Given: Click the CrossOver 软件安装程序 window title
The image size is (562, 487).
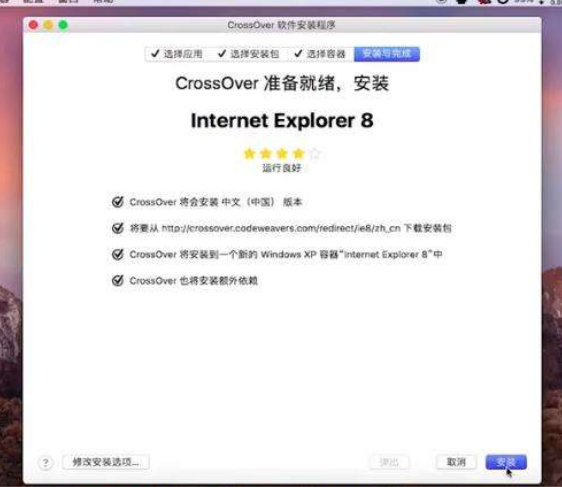Looking at the screenshot, I should pos(281,25).
